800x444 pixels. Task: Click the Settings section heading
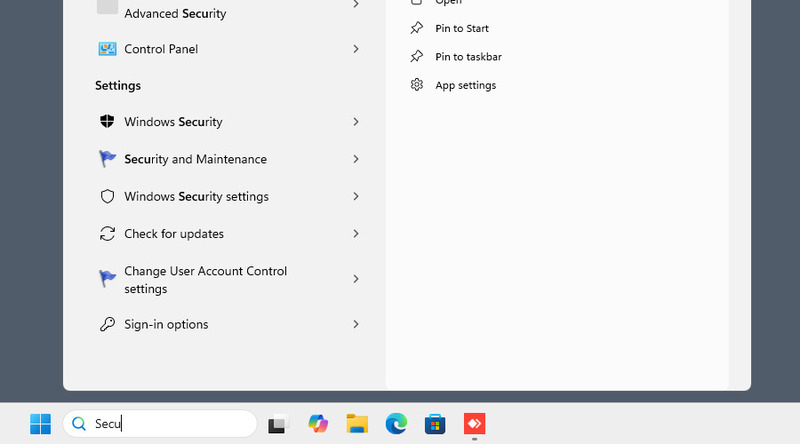coord(118,85)
